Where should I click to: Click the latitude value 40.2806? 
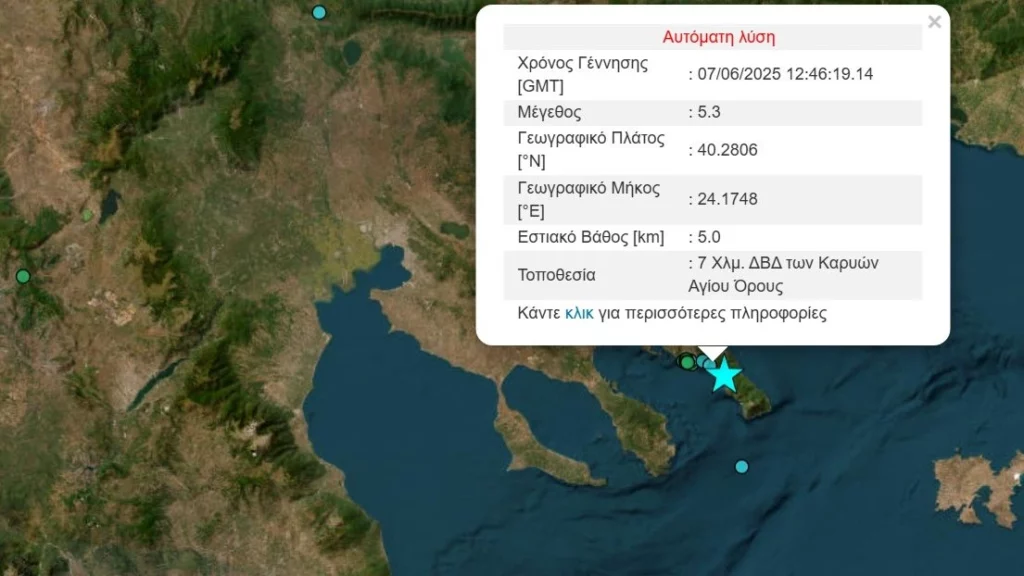(x=728, y=150)
